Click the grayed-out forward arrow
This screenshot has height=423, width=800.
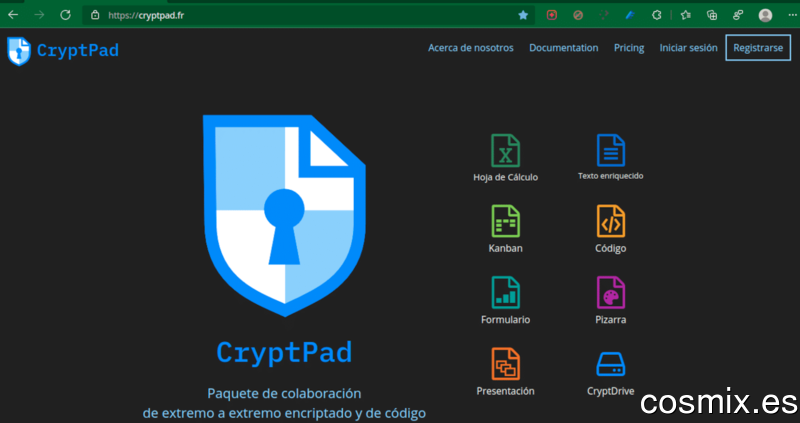click(x=39, y=15)
